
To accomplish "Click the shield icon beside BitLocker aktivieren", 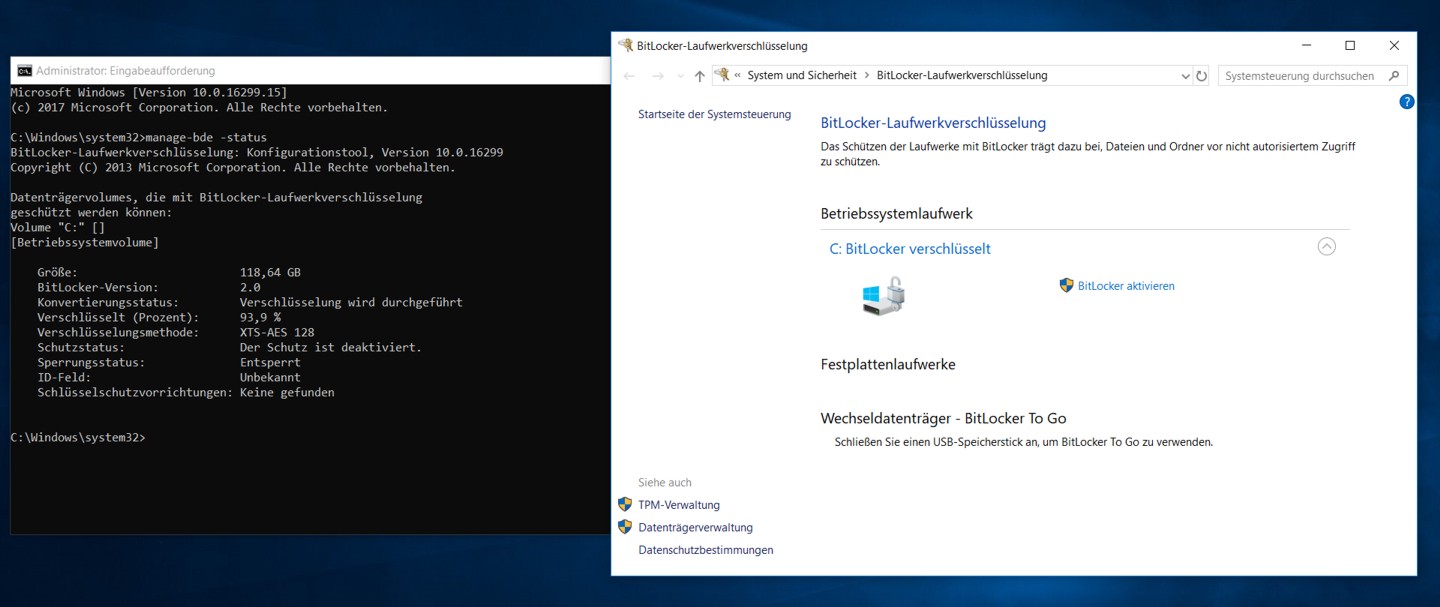I will [x=1066, y=285].
